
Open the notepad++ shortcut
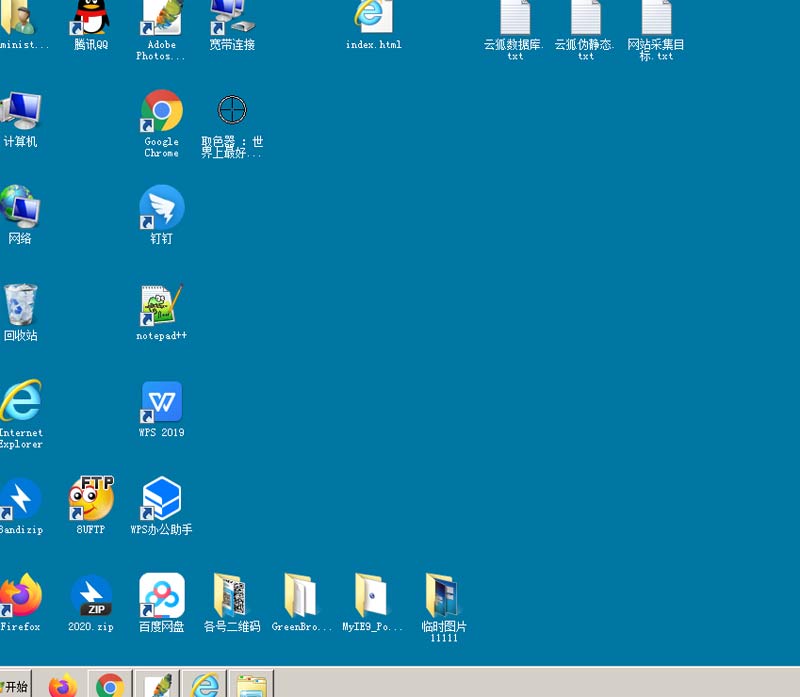(161, 305)
